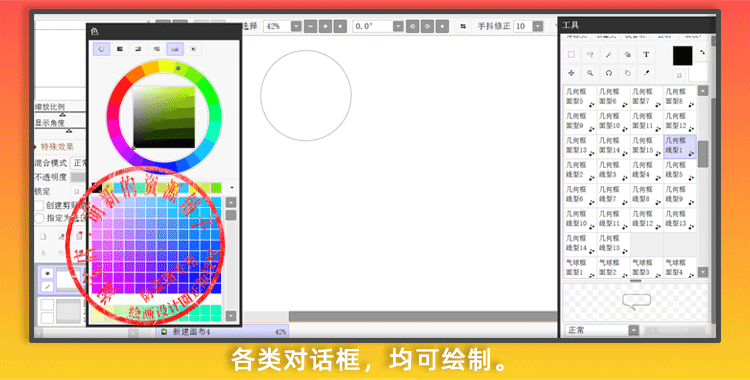Open the 混合模式 blending mode dropdown
Screen dimensions: 750x380
78,163
